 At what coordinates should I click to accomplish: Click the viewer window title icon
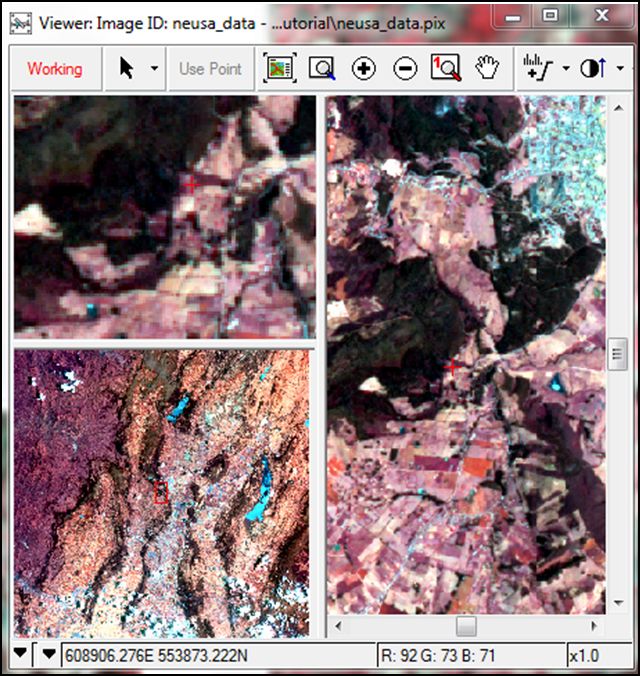pos(21,23)
